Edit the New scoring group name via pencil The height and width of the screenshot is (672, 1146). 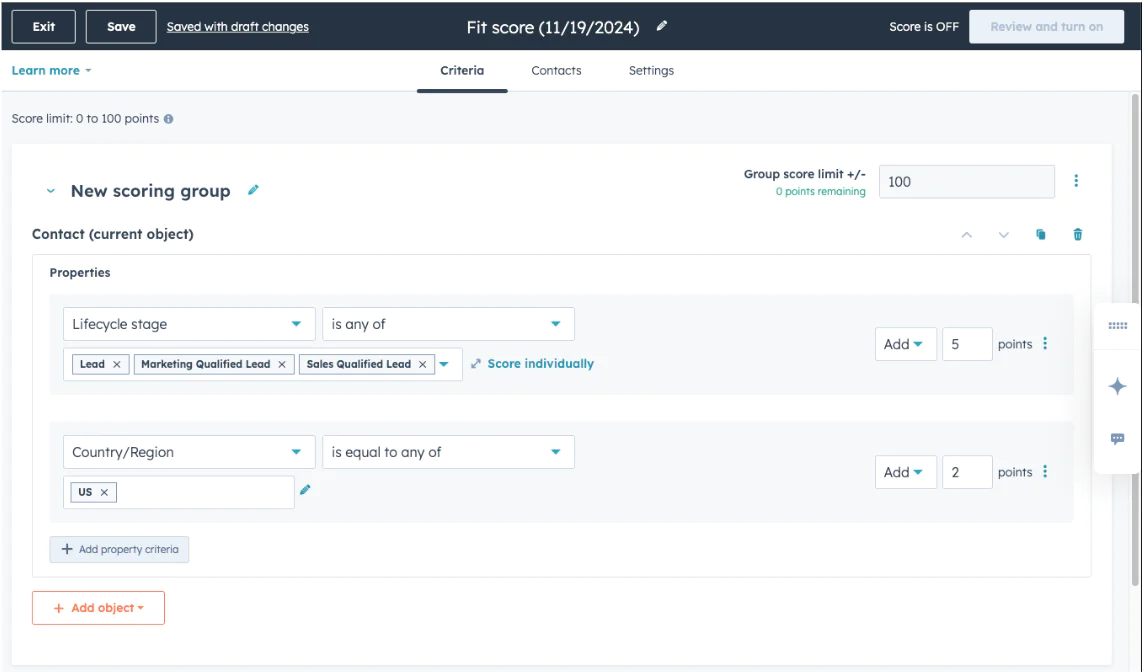click(253, 190)
